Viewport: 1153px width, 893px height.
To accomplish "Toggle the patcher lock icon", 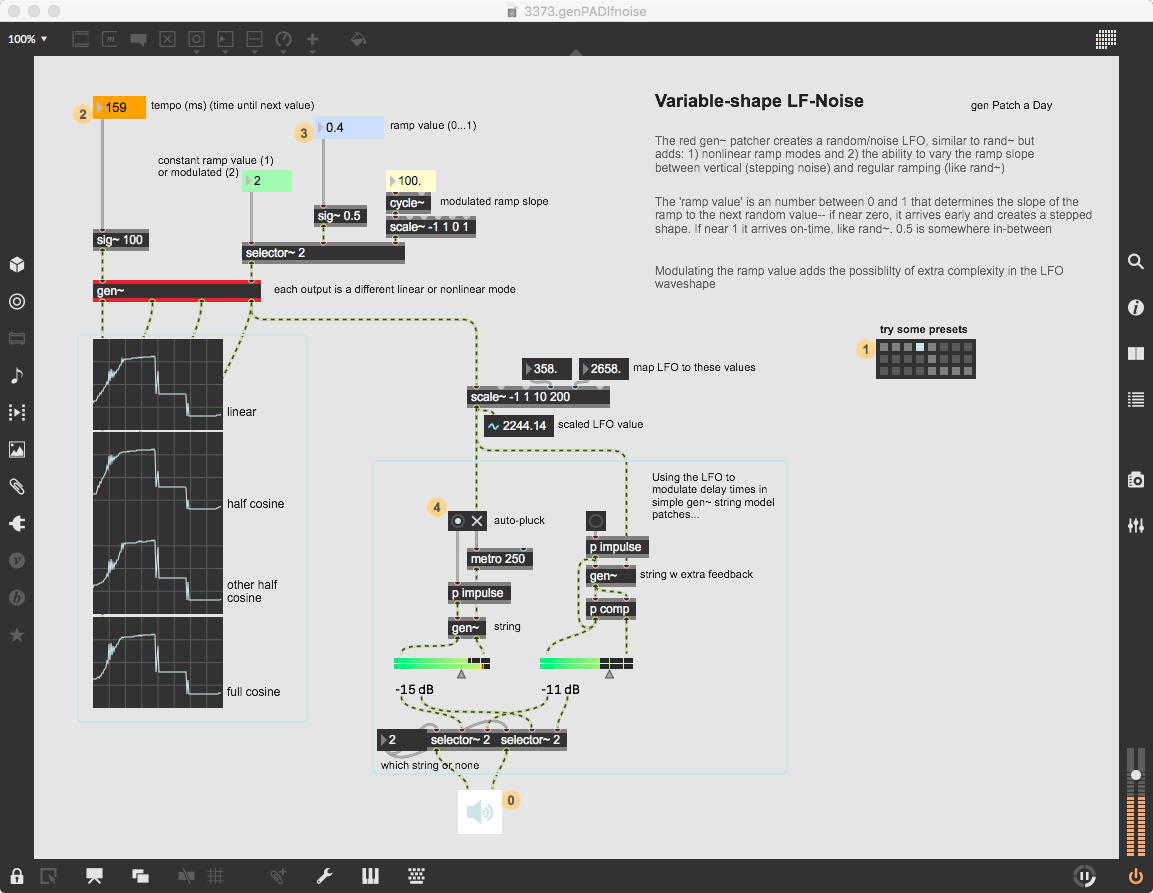I will tap(17, 876).
